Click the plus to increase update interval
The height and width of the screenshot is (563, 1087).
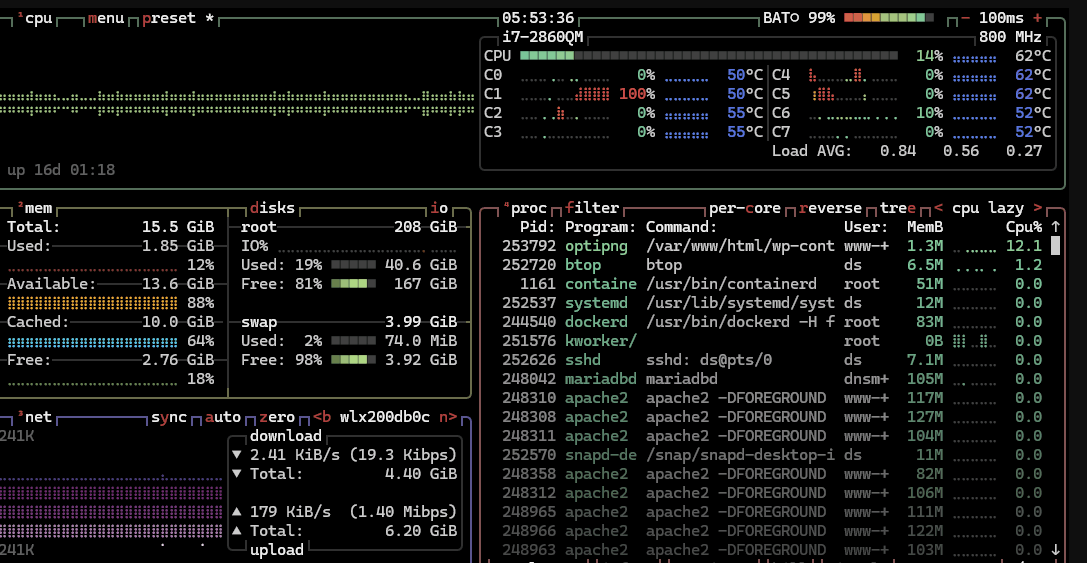1037,18
